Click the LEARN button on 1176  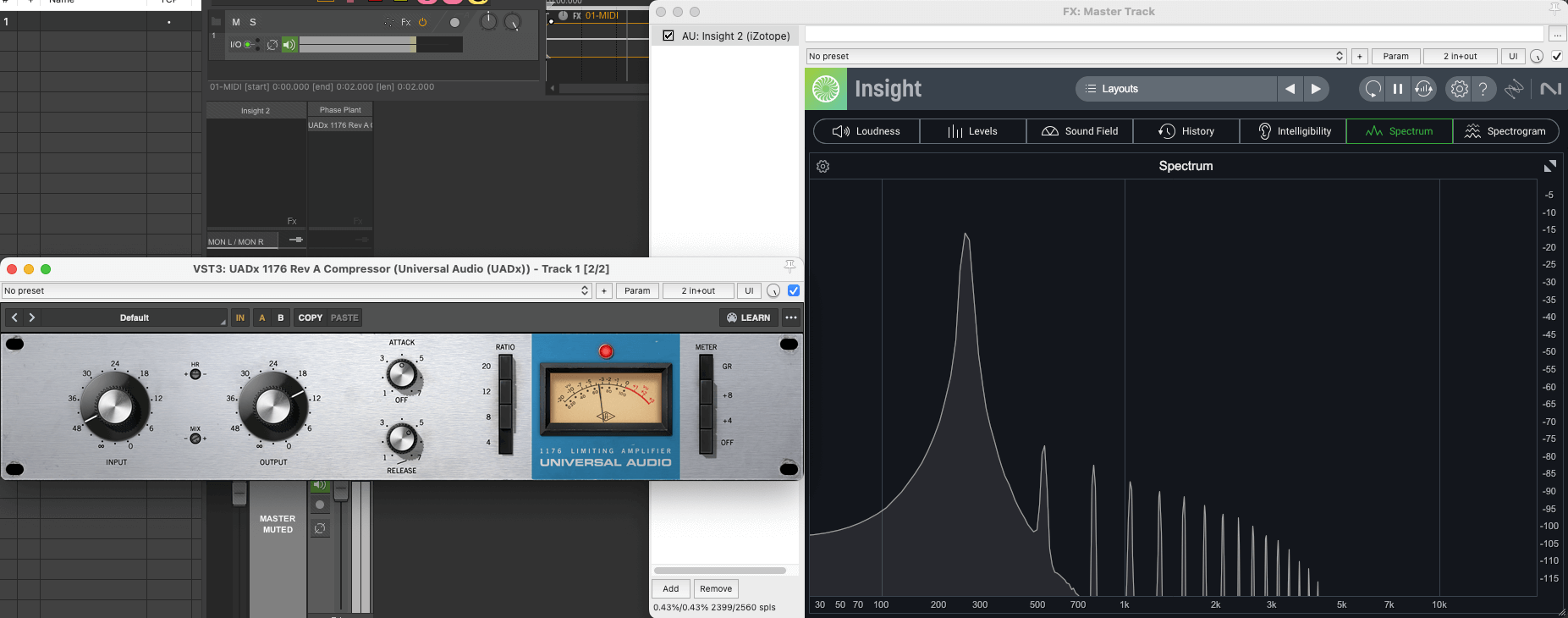tap(748, 317)
